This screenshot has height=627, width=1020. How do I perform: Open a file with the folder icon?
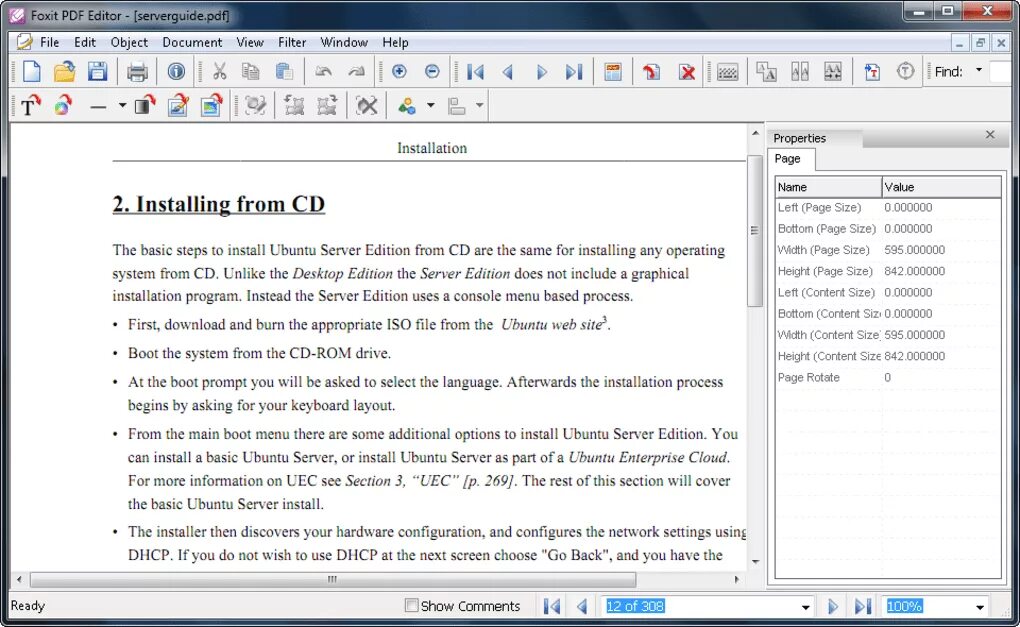click(x=64, y=71)
